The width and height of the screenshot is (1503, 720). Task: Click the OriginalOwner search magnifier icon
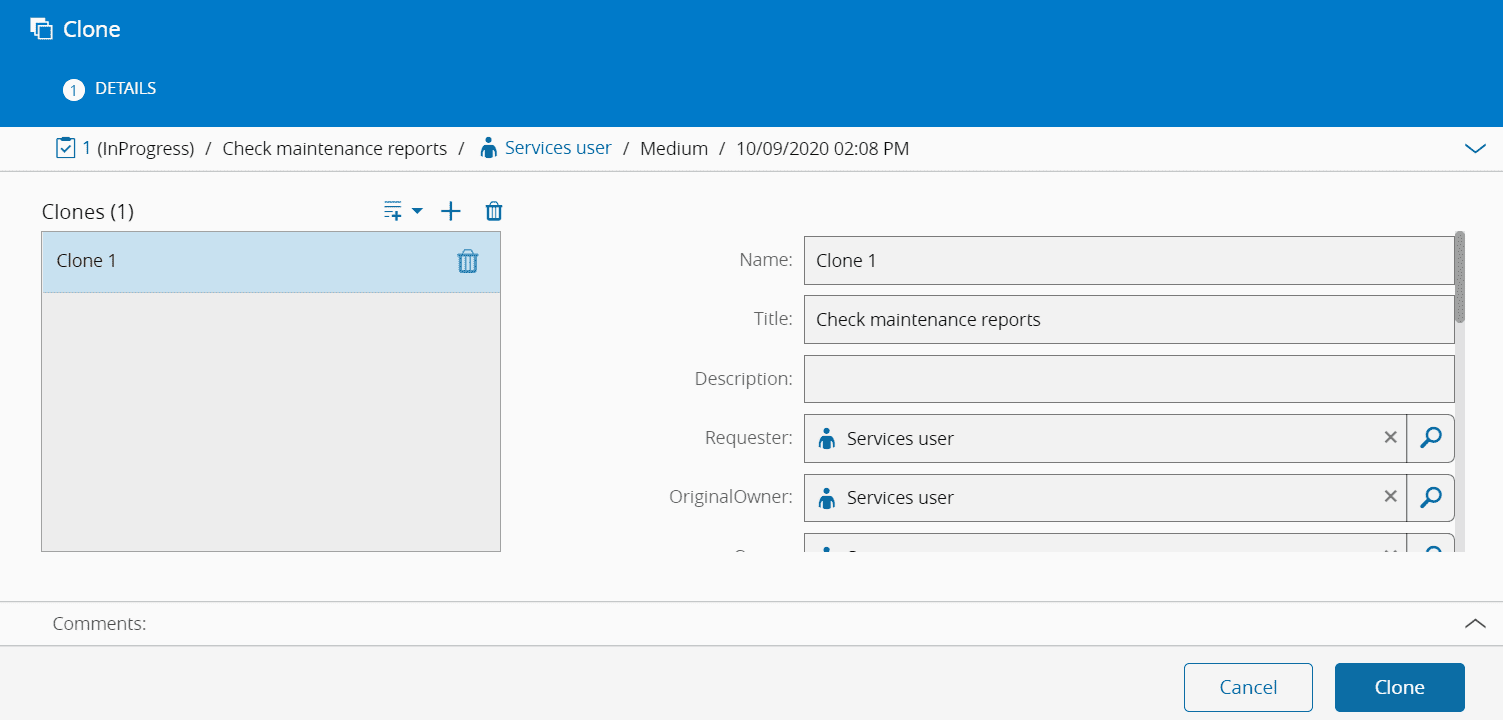1430,497
